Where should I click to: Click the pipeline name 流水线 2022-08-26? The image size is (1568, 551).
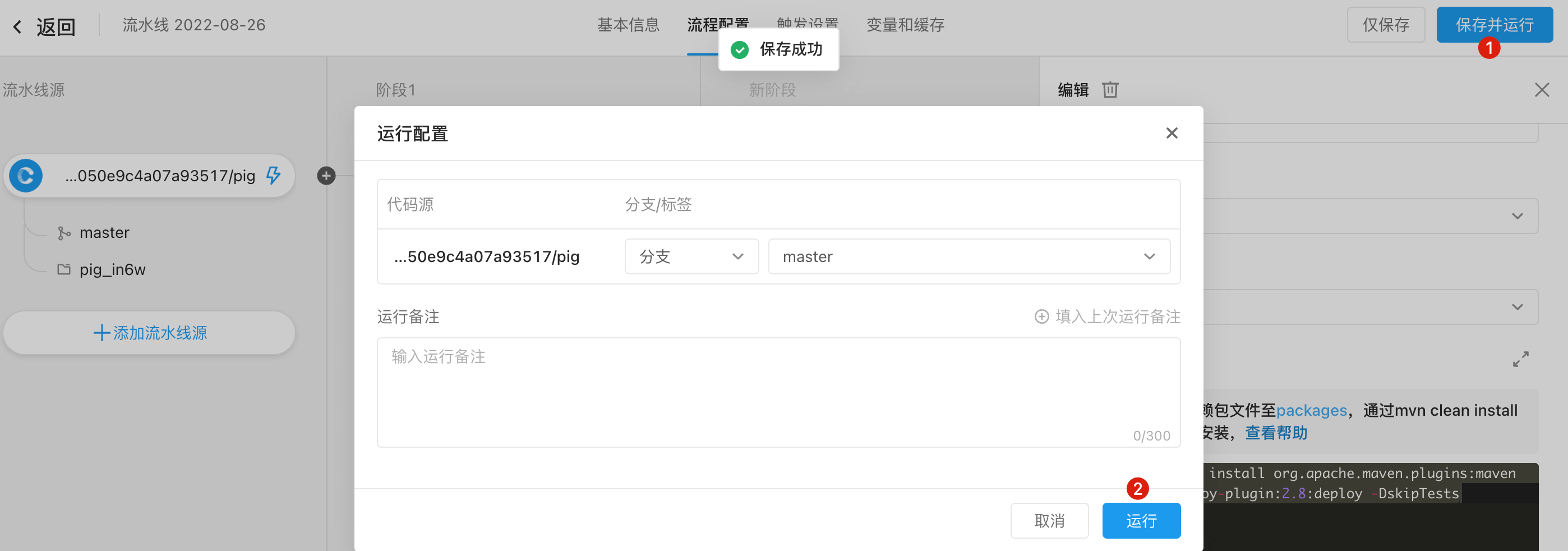click(193, 25)
